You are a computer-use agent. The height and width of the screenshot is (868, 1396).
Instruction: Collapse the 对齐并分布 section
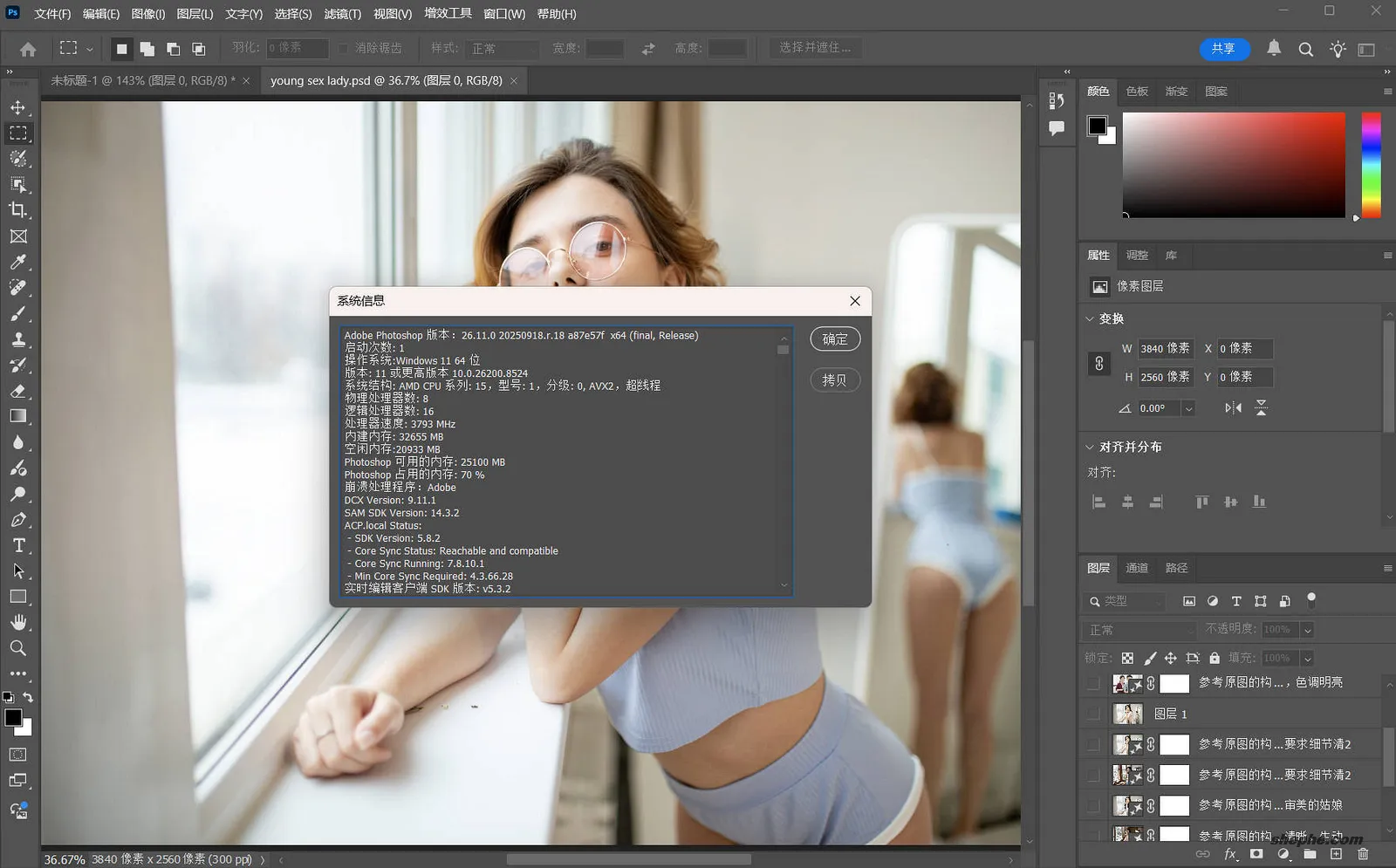tap(1089, 447)
